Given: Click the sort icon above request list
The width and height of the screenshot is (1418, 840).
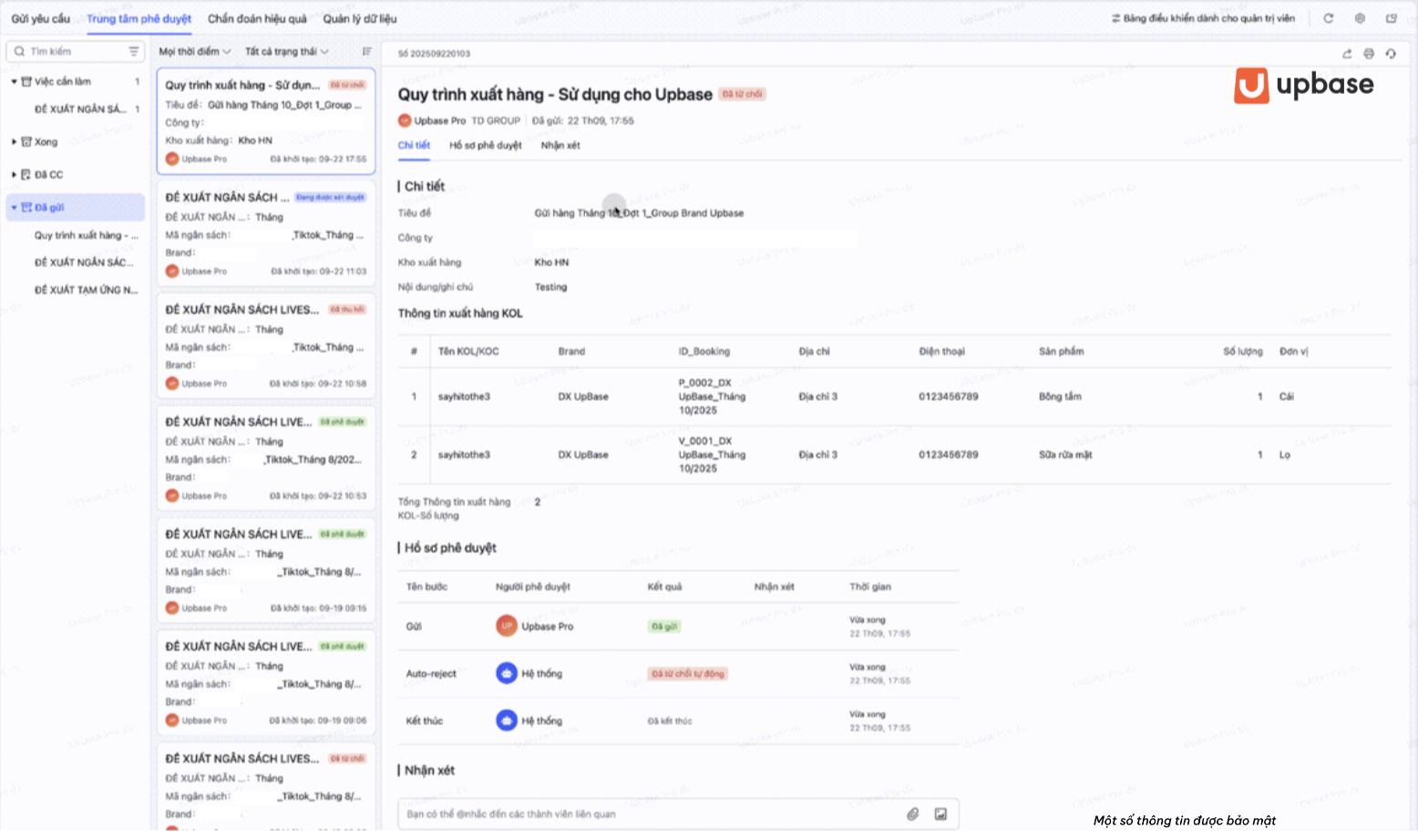Looking at the screenshot, I should click(367, 52).
